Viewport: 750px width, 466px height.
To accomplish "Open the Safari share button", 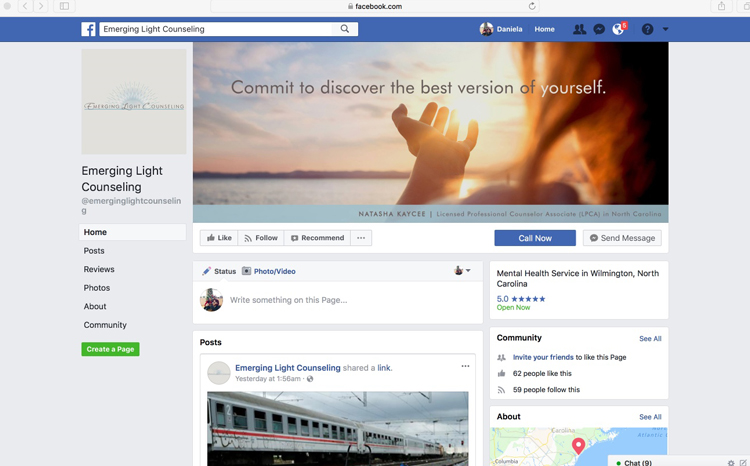I will [721, 6].
